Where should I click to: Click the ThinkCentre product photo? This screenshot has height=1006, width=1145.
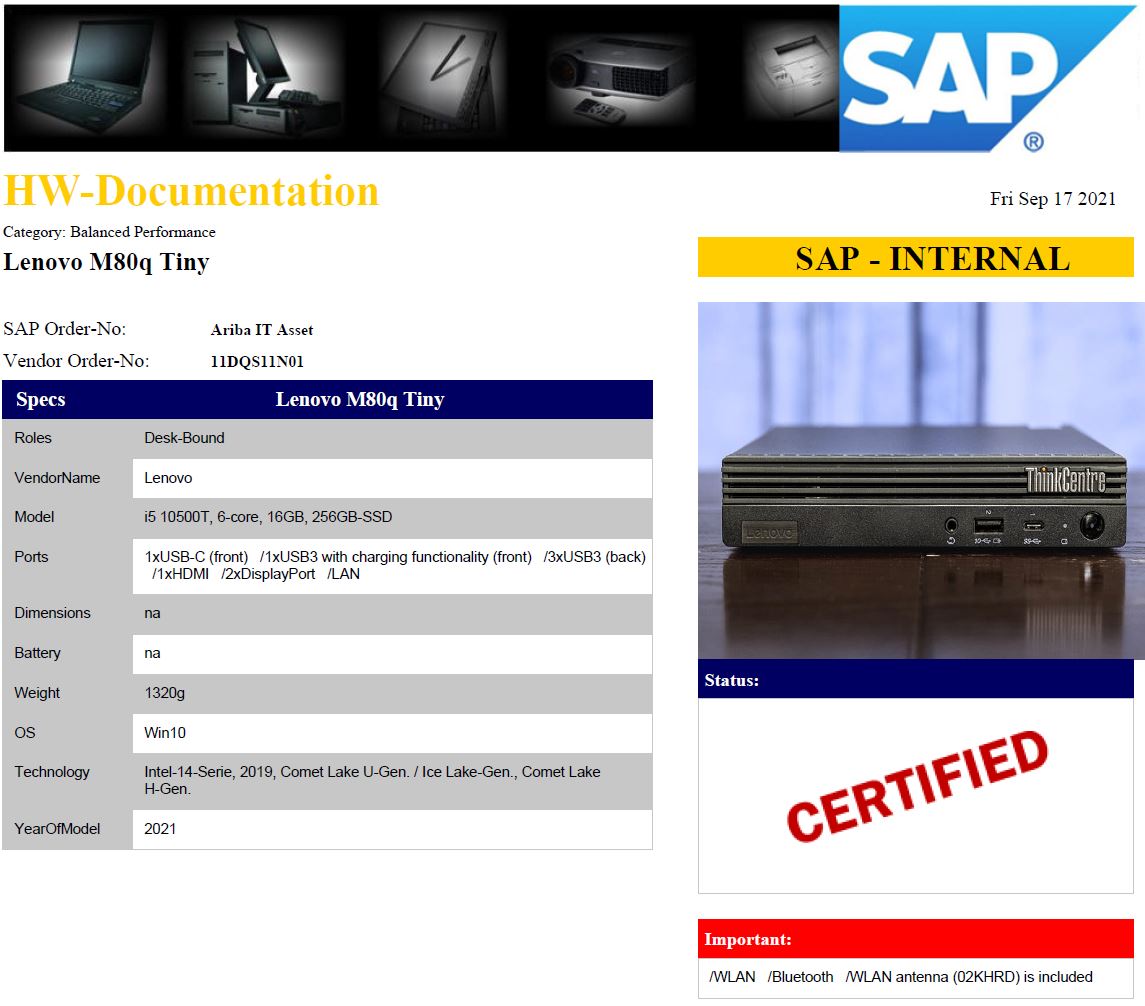click(x=921, y=480)
